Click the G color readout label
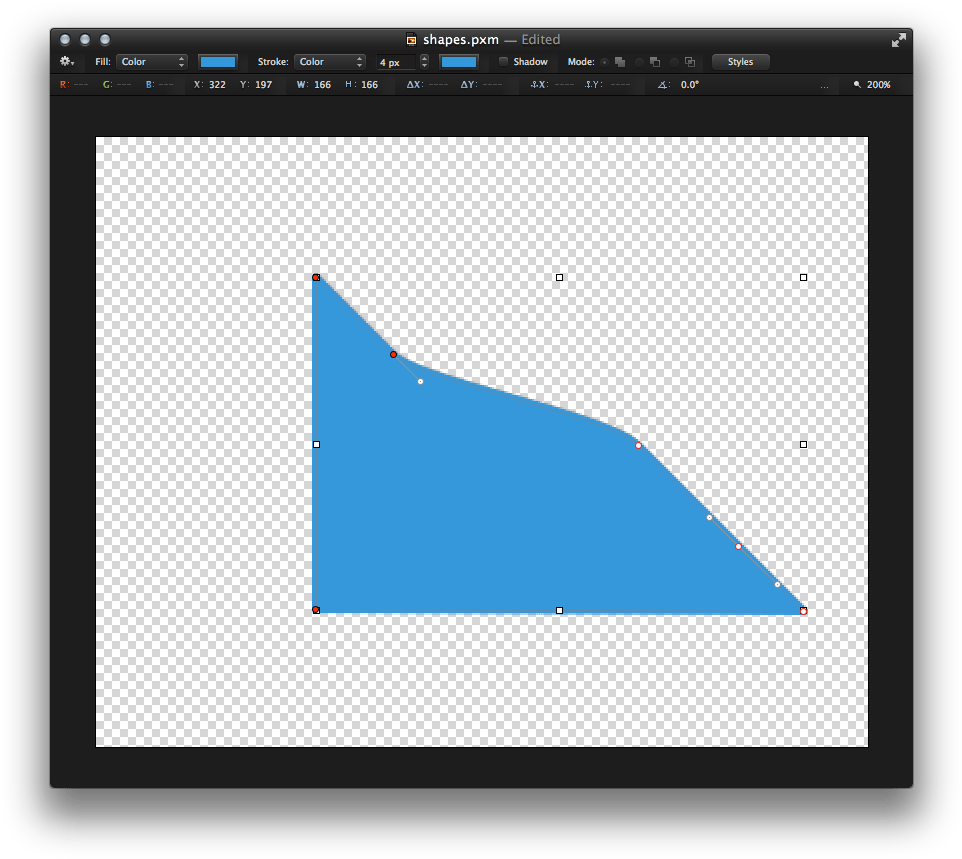962x859 pixels. 107,85
